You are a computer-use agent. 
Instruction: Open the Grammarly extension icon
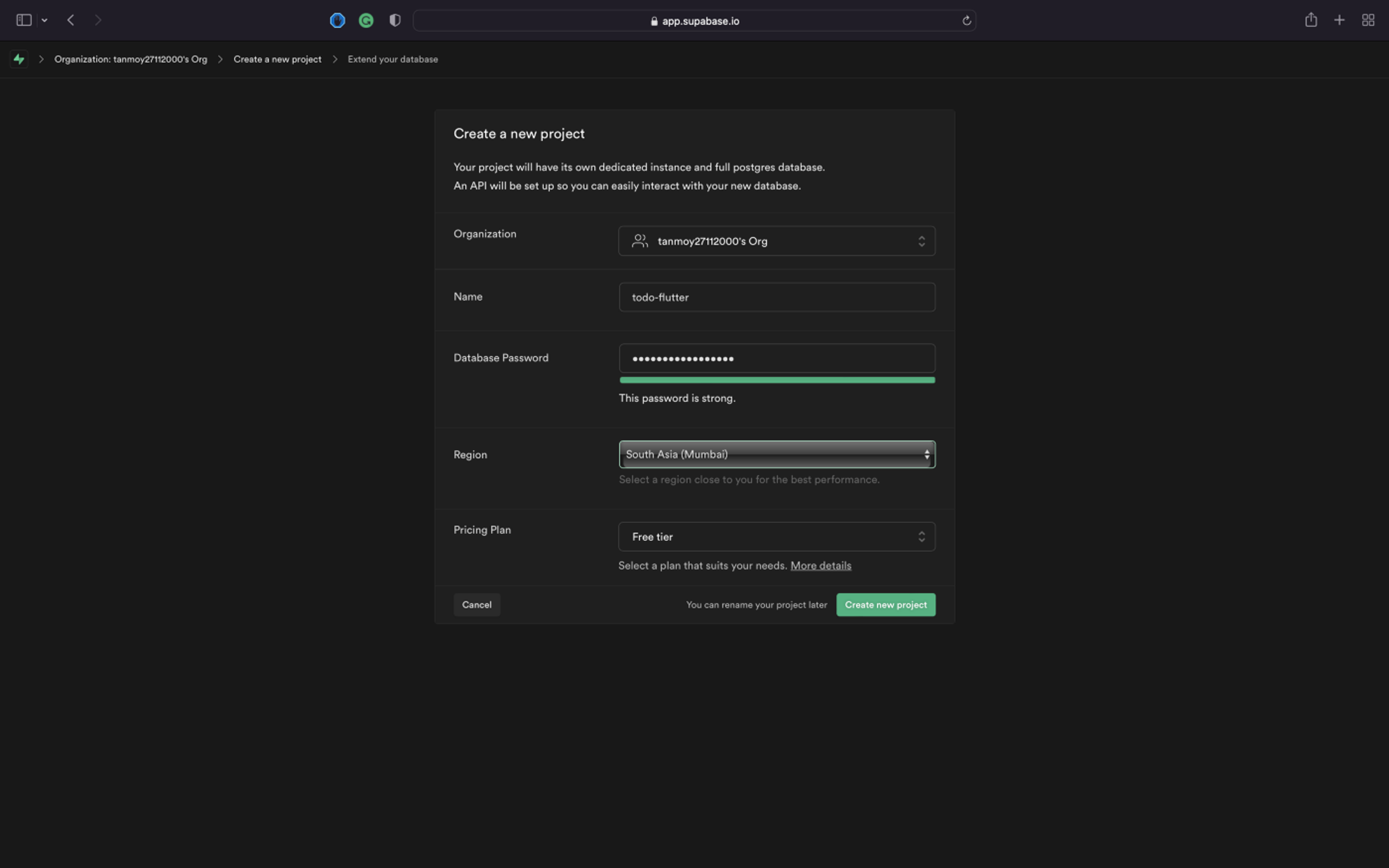(366, 21)
